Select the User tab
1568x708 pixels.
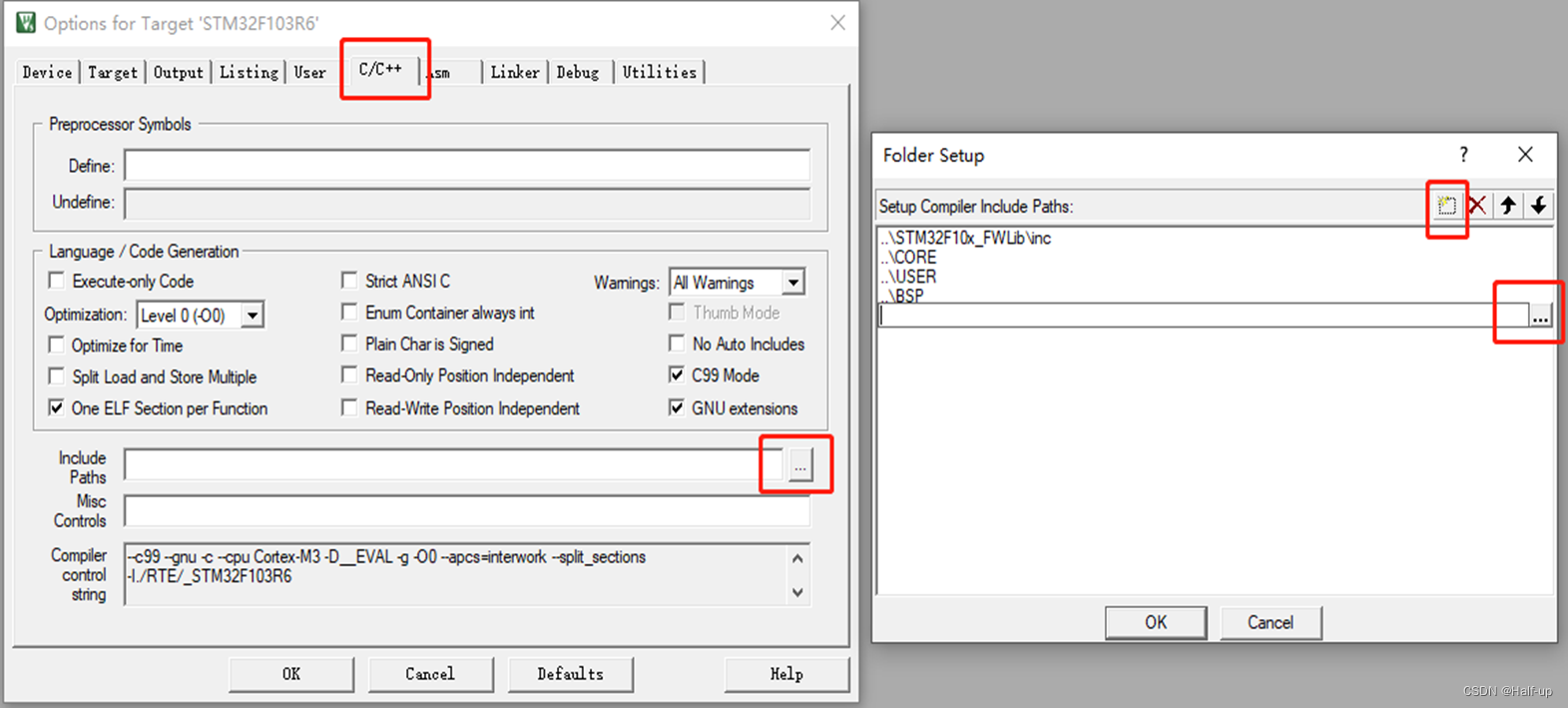(309, 72)
